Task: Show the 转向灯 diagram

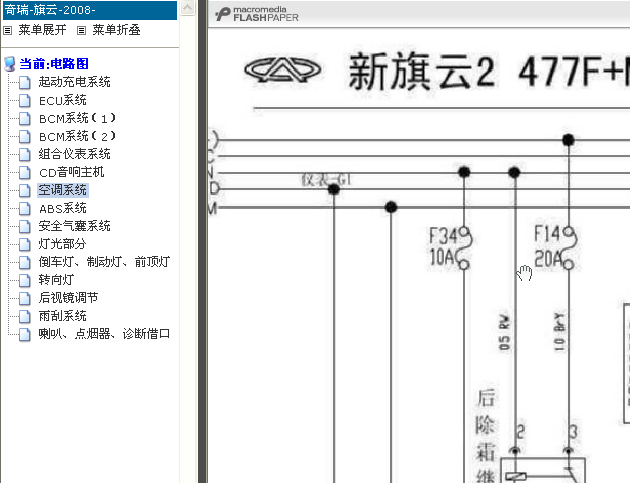Action: pyautogui.click(x=56, y=280)
